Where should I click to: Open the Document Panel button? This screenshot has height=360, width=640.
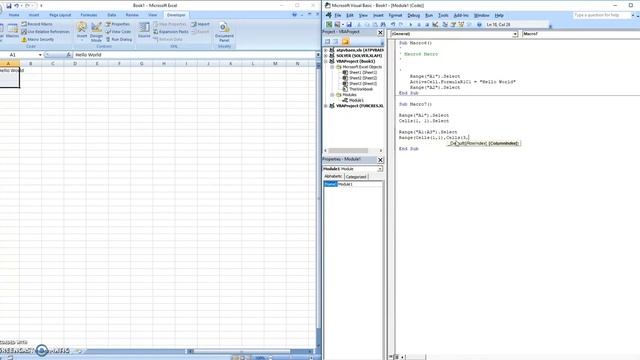224,32
